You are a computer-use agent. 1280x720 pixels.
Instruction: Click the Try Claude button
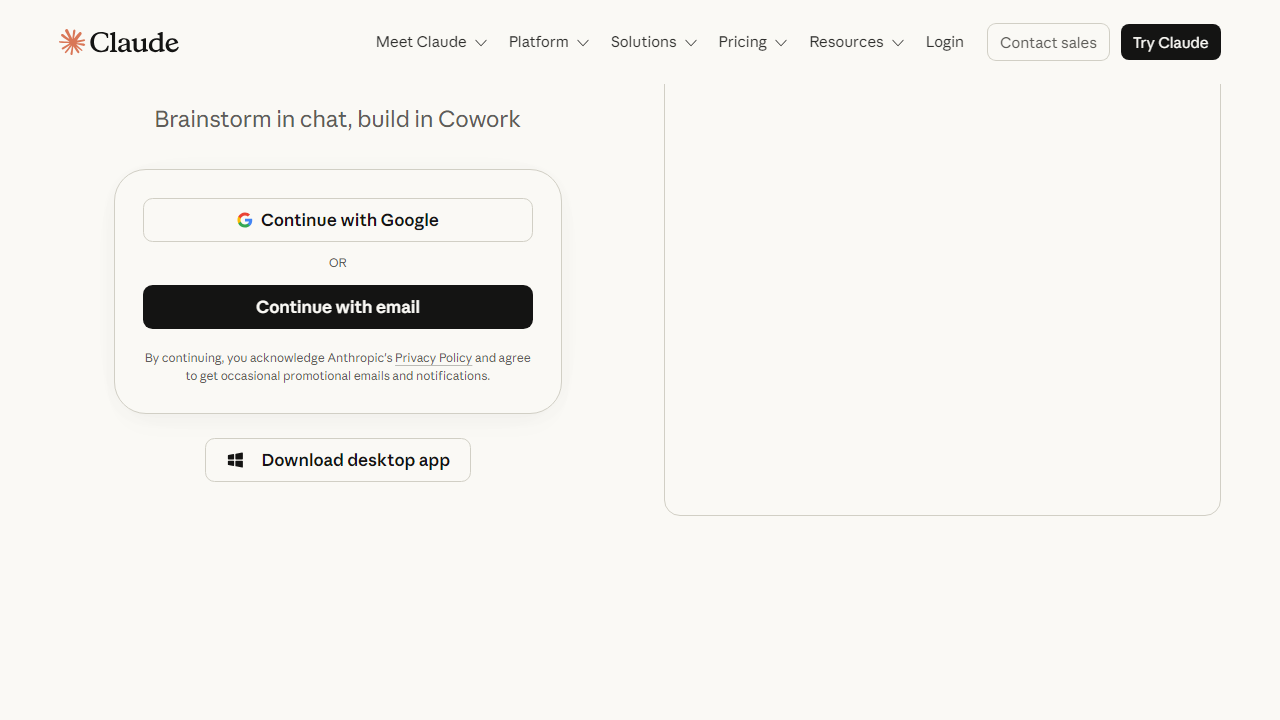pyautogui.click(x=1171, y=42)
